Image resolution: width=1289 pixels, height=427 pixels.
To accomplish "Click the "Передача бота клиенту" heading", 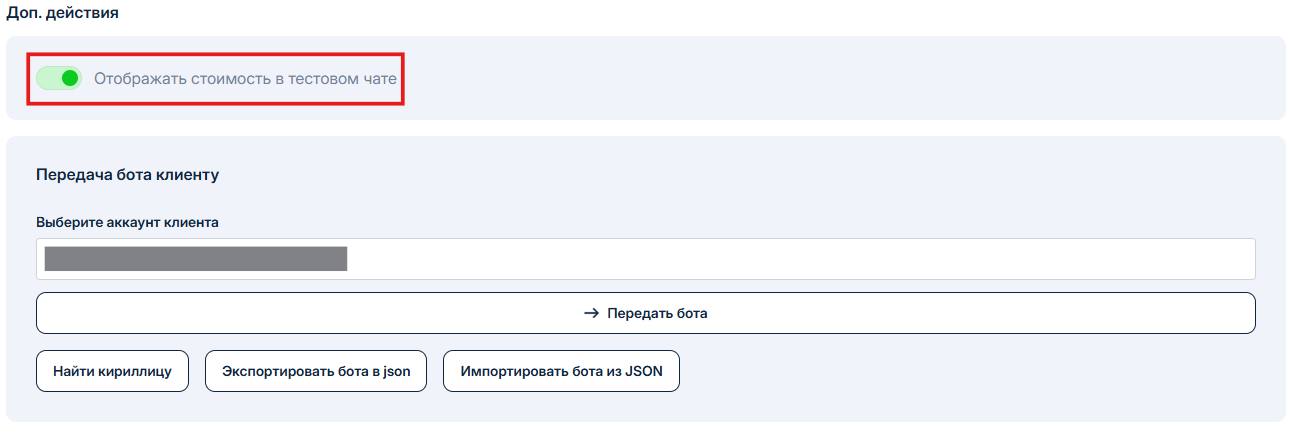I will 127,174.
